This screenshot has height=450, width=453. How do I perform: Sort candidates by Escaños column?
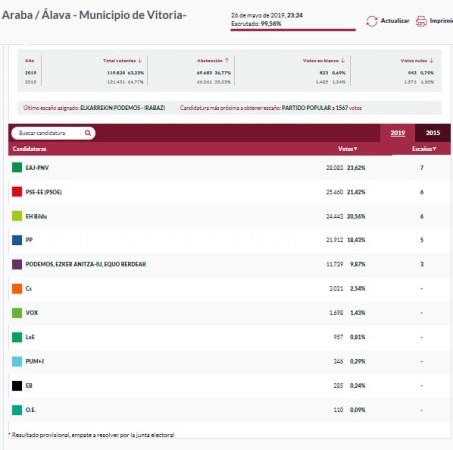424,149
